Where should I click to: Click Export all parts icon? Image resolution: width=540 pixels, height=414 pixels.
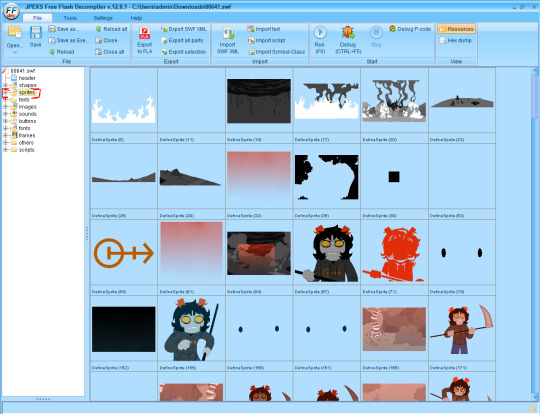164,40
